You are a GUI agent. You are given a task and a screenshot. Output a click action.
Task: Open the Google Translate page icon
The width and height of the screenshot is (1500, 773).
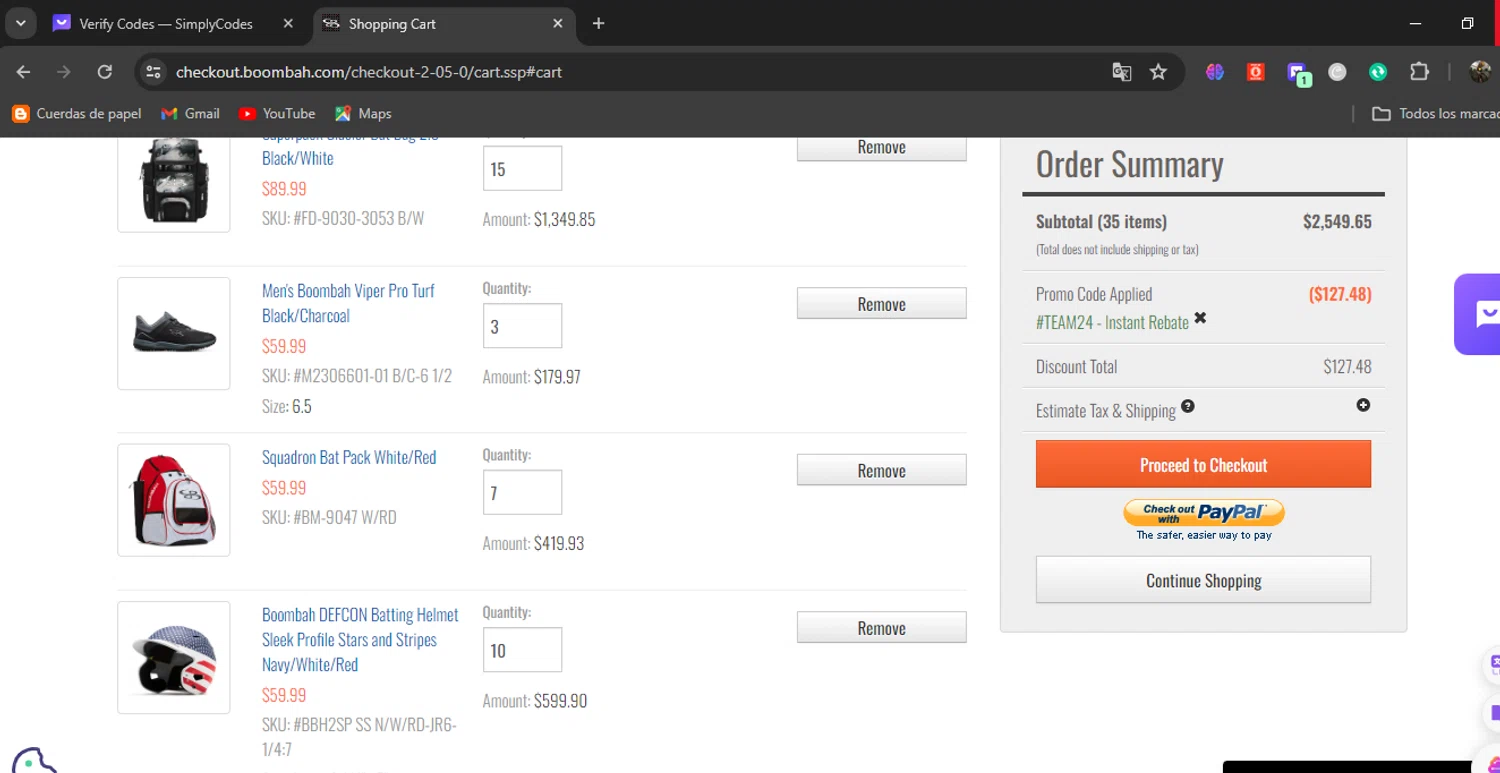click(1122, 72)
